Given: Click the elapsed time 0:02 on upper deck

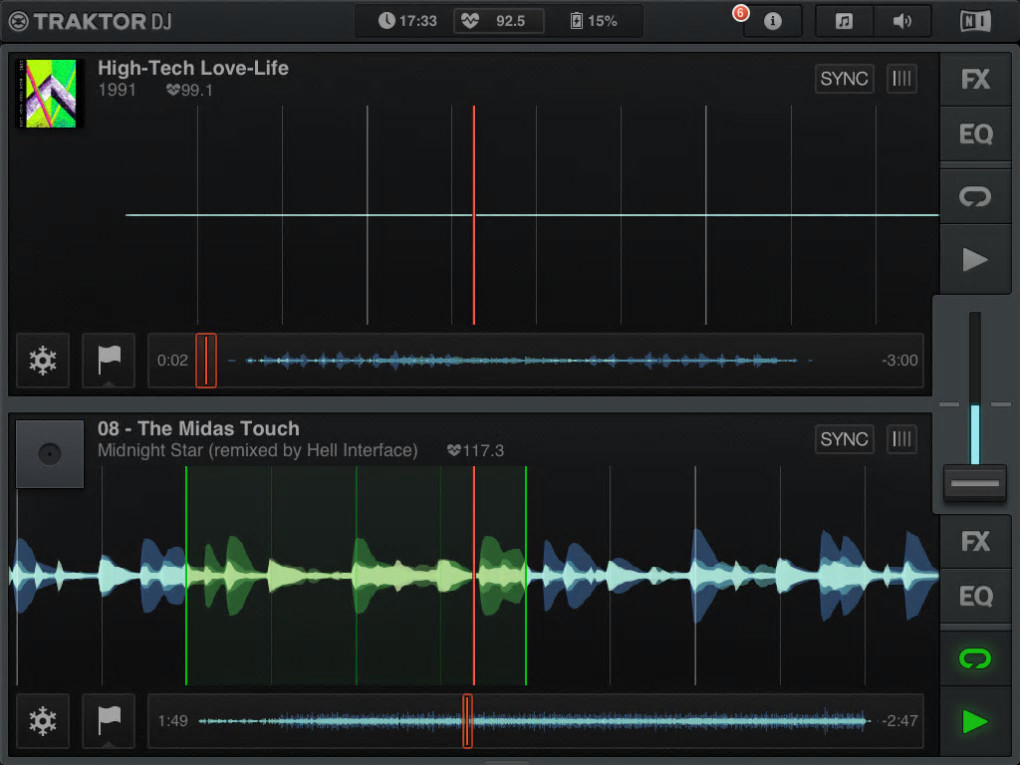Looking at the screenshot, I should [x=172, y=360].
